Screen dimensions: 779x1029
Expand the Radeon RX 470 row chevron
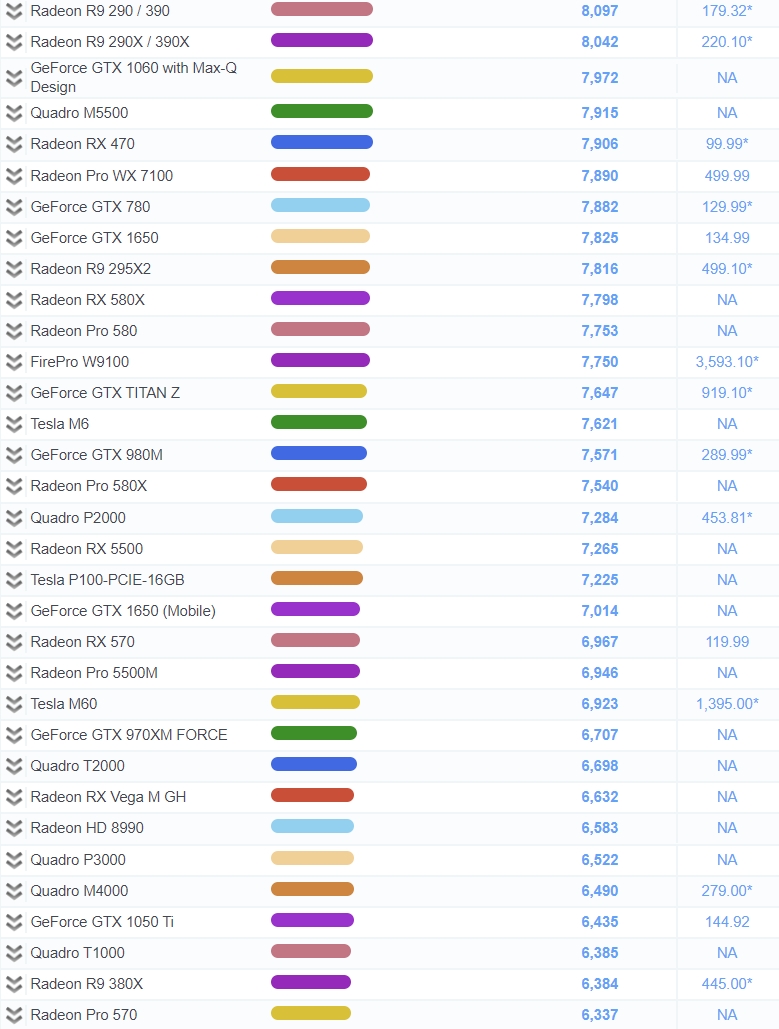coord(14,144)
